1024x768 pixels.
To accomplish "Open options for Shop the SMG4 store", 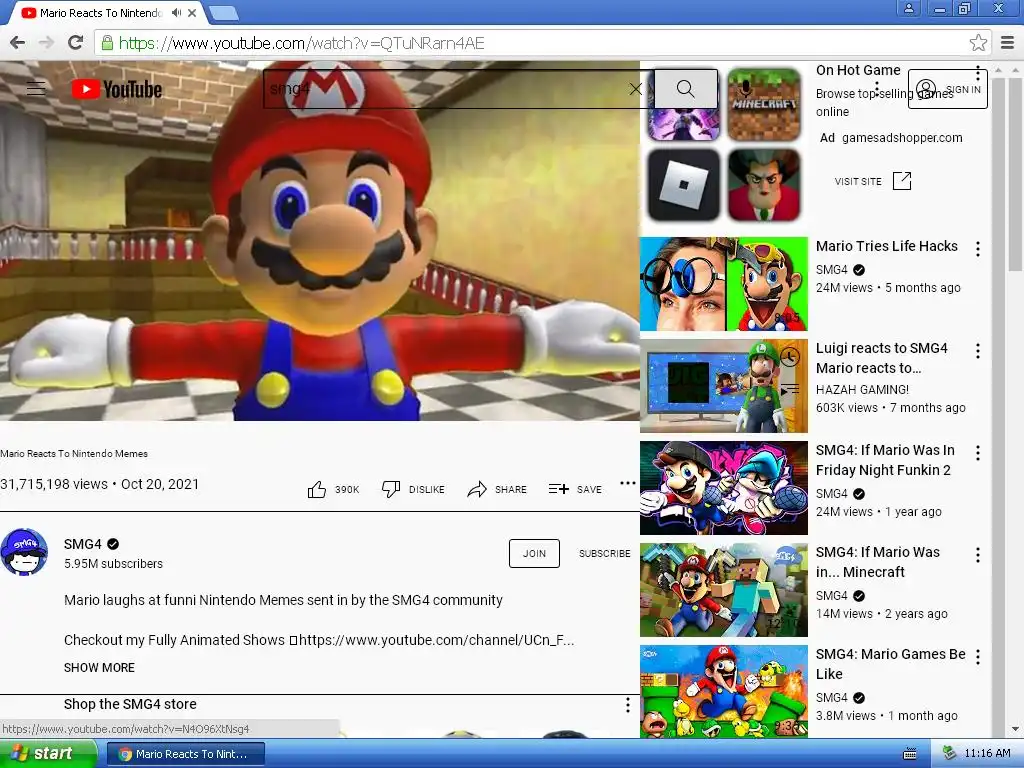I will [x=628, y=705].
